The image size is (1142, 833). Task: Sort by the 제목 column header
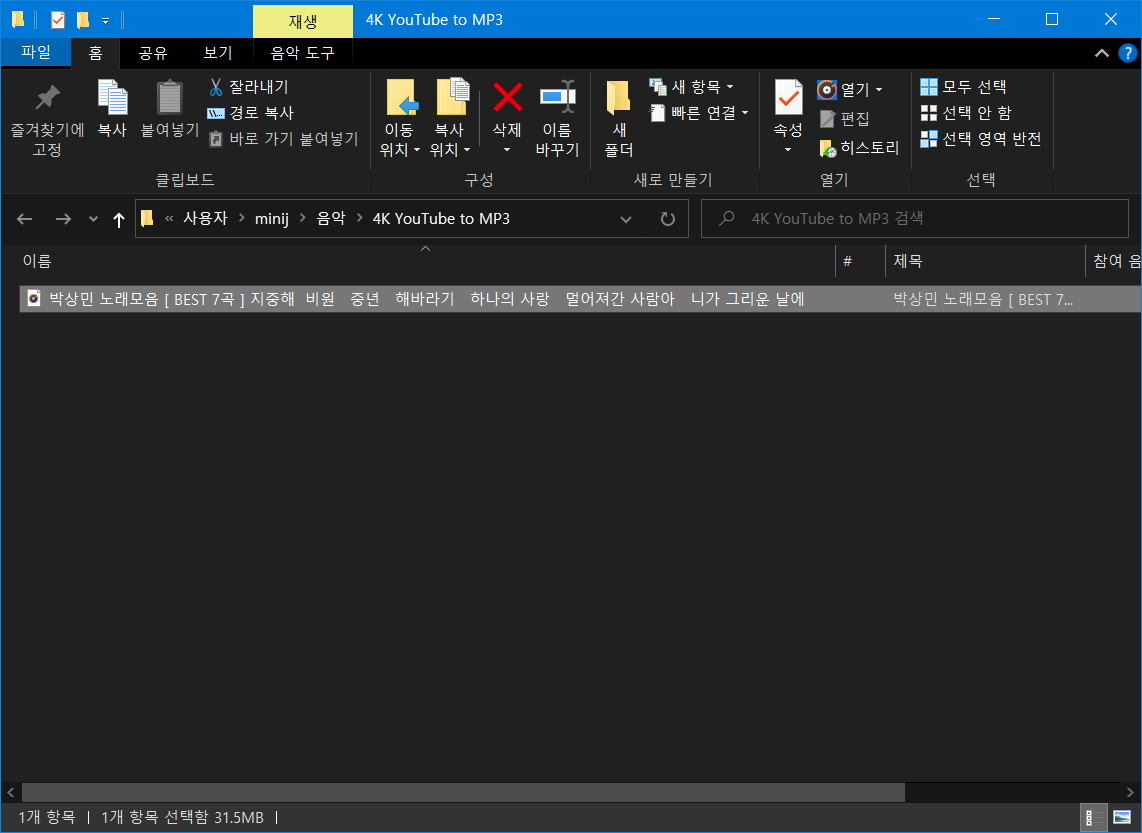[x=985, y=261]
